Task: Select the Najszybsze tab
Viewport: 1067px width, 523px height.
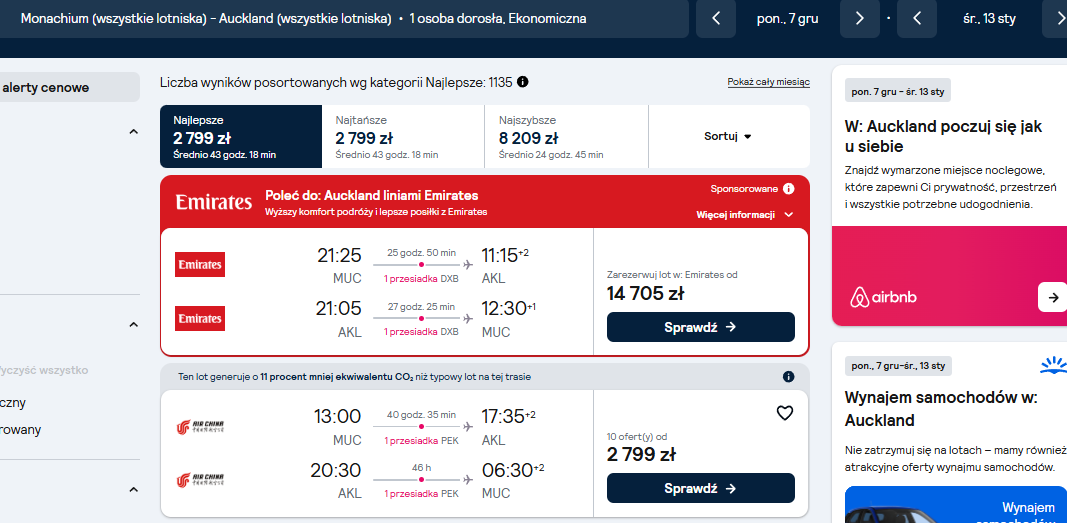Action: tap(567, 136)
